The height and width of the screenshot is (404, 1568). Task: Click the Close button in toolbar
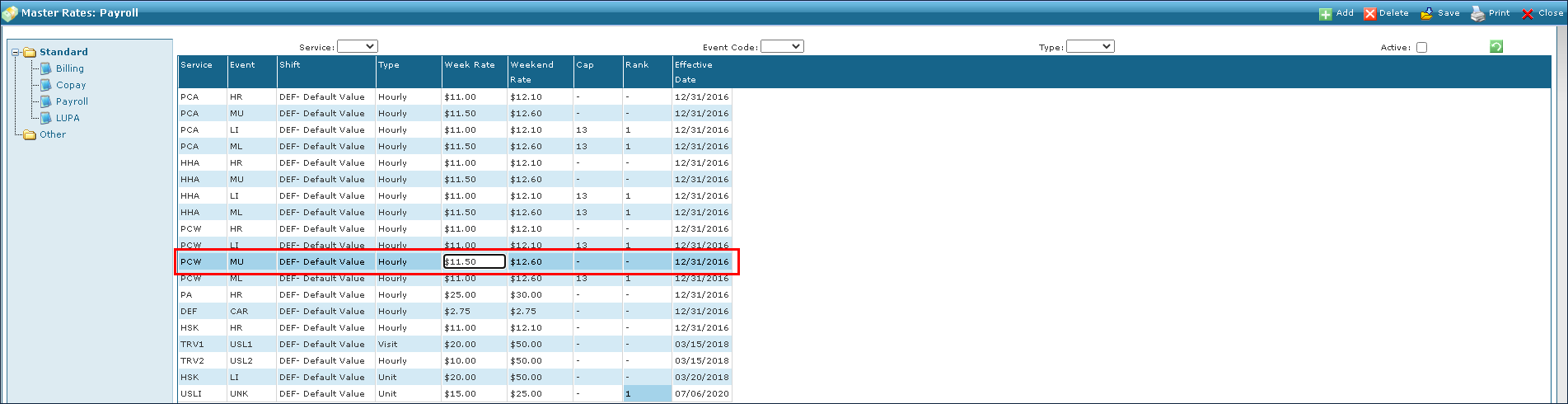(1542, 14)
